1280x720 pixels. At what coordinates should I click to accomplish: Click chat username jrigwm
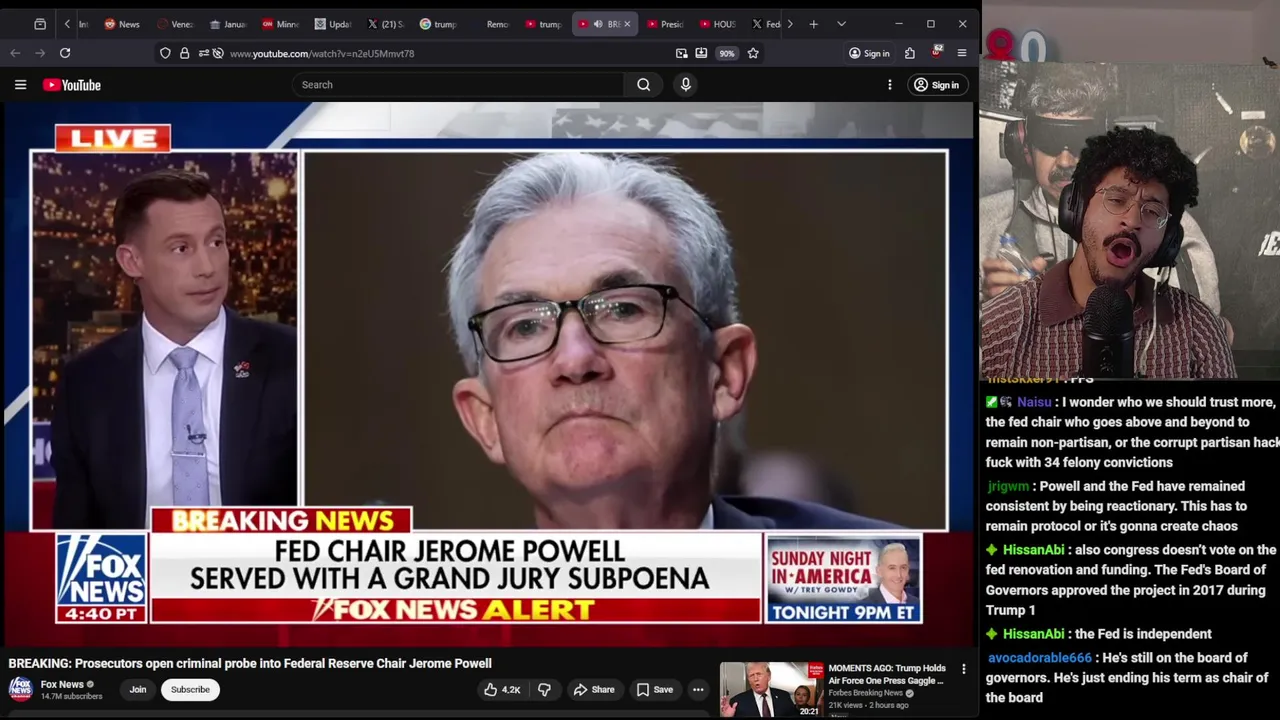tap(1008, 486)
